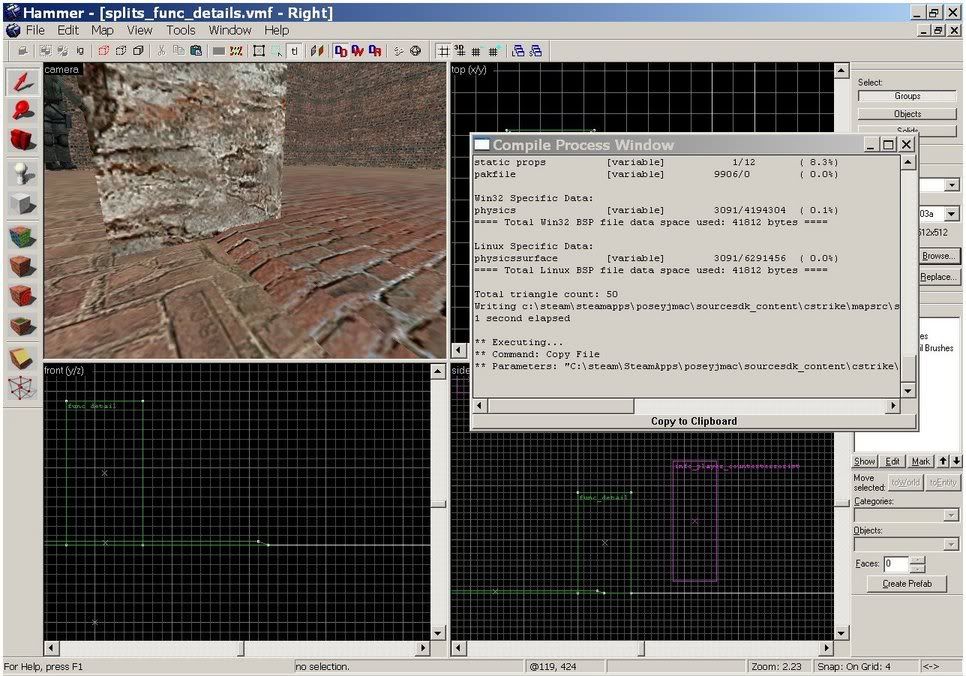Click the Paste toolbar icon

click(197, 51)
